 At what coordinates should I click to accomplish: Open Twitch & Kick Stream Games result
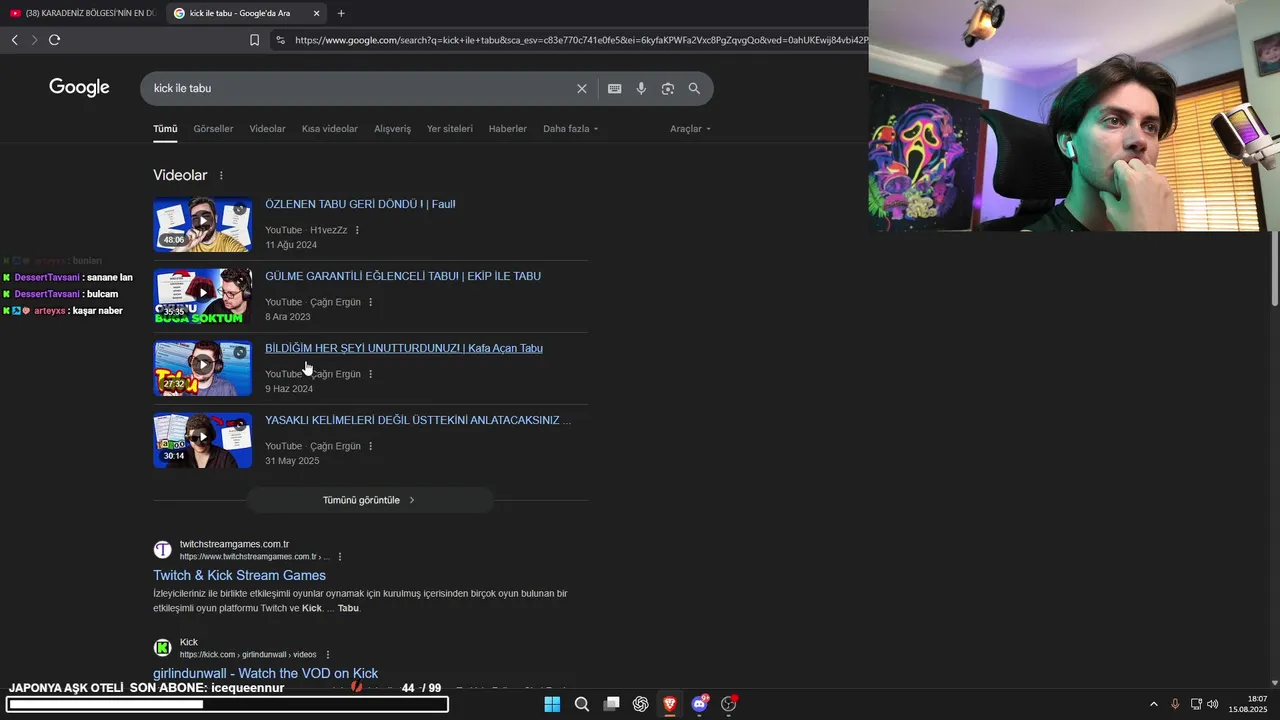click(x=239, y=575)
